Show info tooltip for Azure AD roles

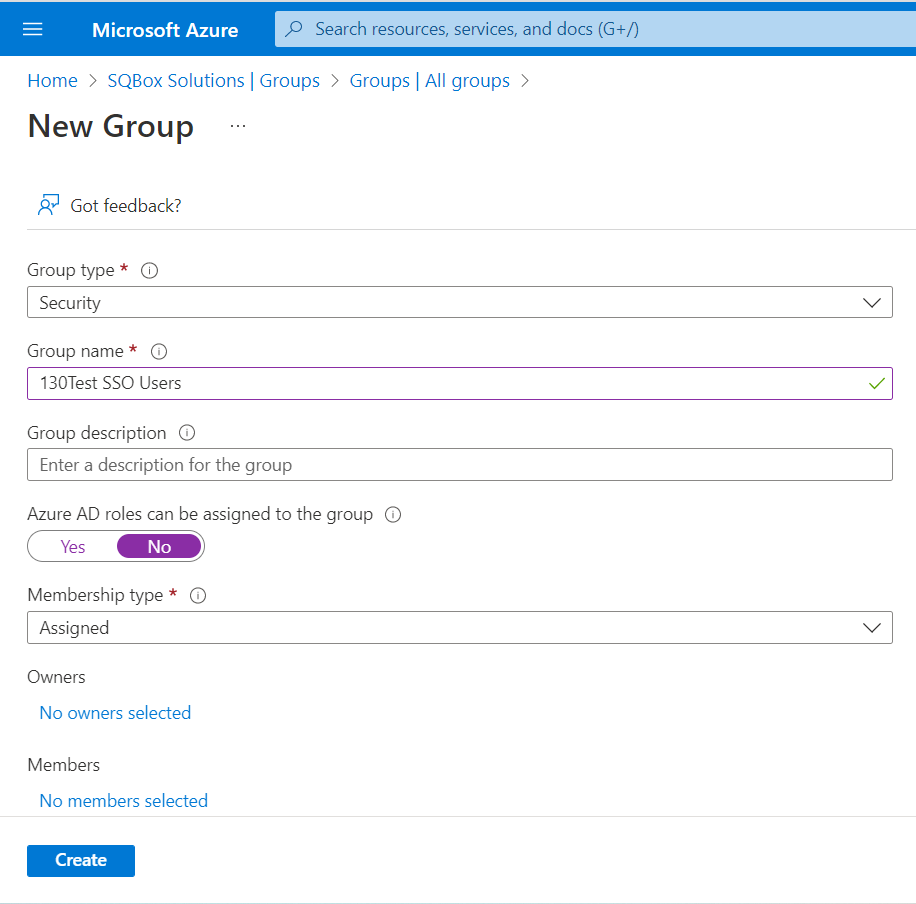[393, 514]
